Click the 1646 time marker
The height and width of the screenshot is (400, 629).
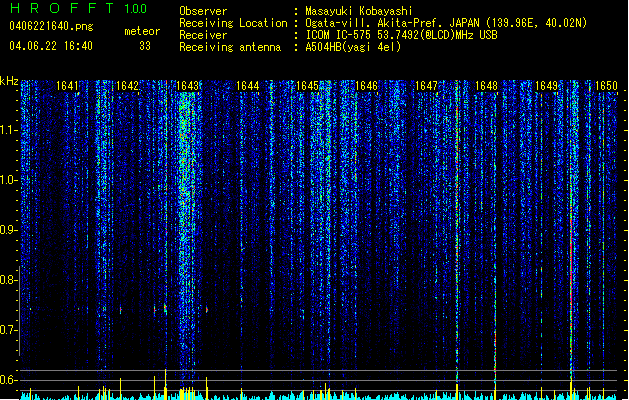coord(367,86)
